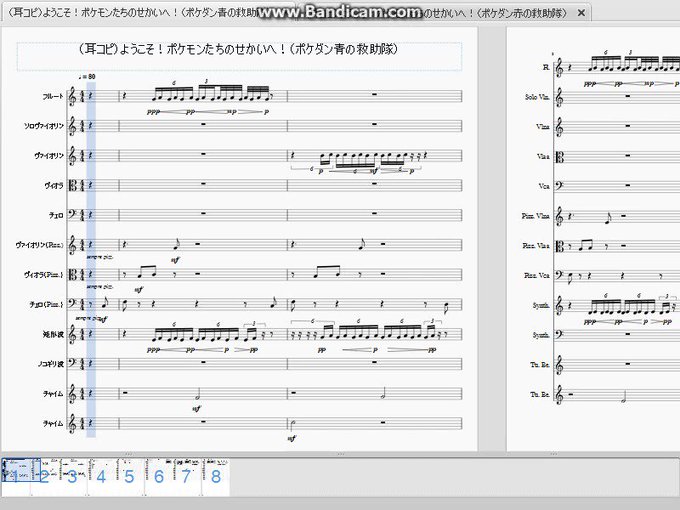Screen dimensions: 680x510
Task: Open page 1 in the navigator
Action: (x=16, y=476)
